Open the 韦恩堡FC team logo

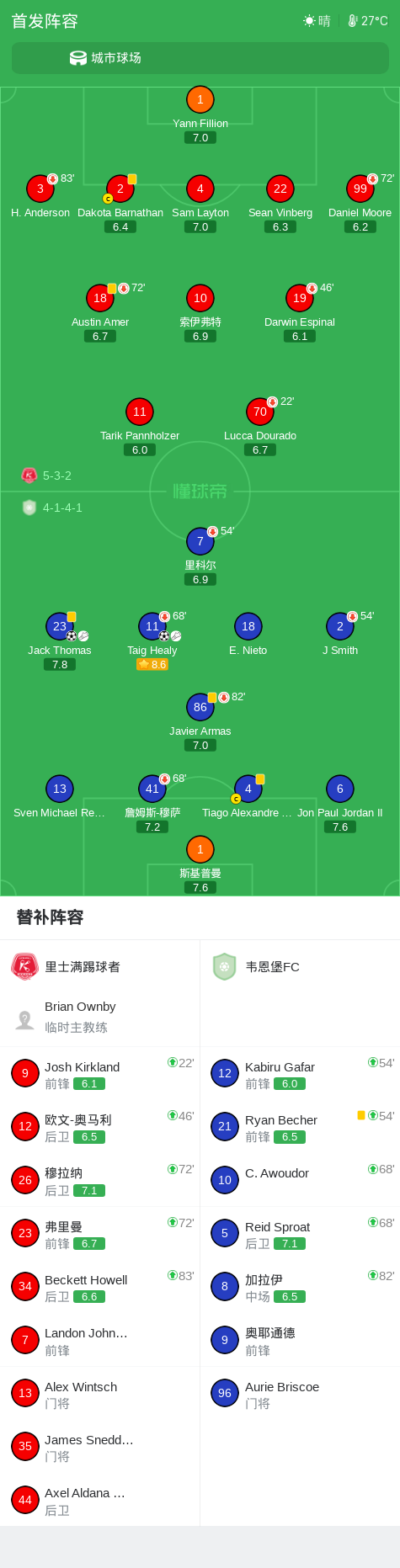pos(225,966)
